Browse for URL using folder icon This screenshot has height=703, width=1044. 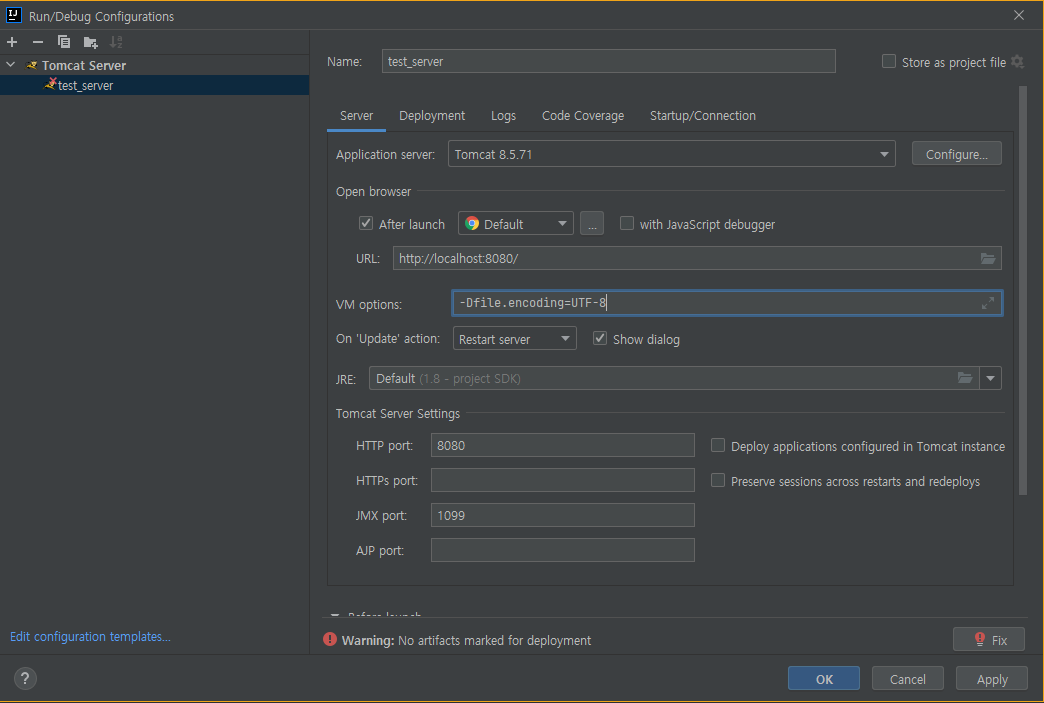pos(988,258)
